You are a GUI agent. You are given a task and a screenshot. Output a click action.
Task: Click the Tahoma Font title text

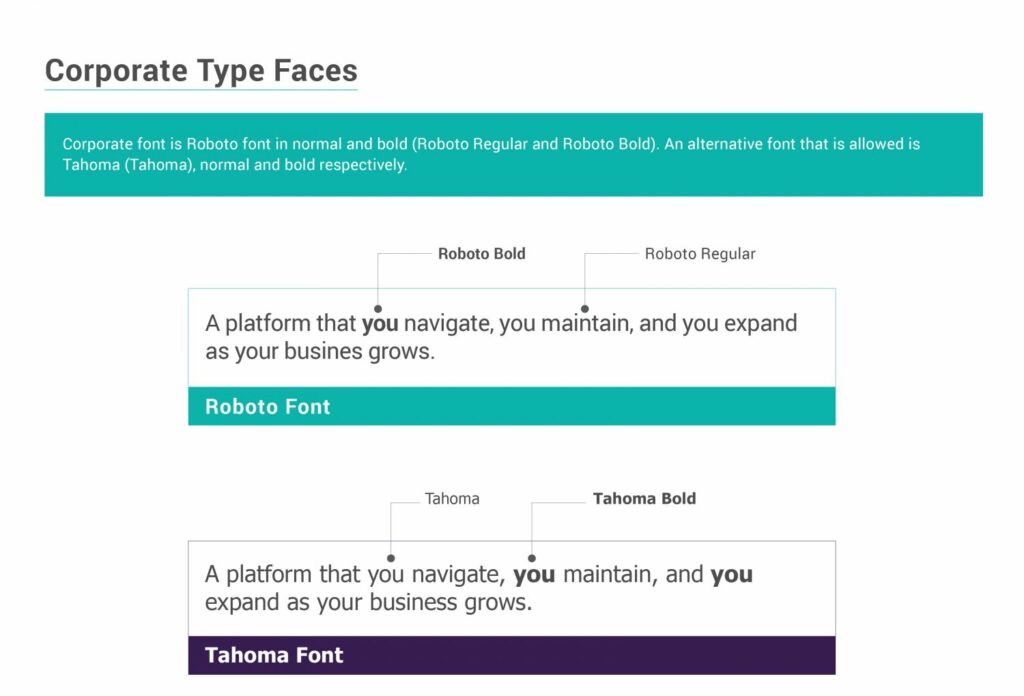(274, 655)
